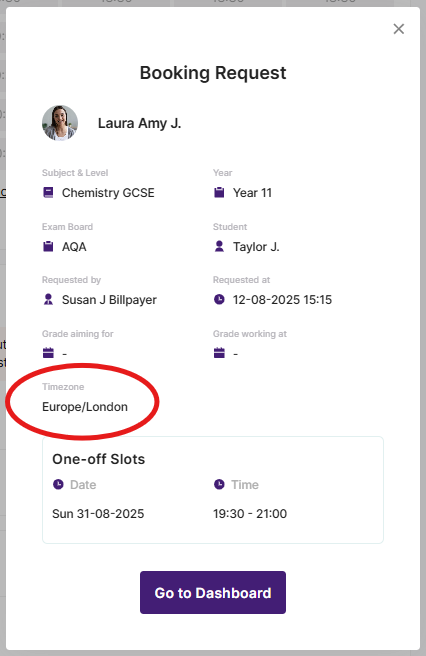Click the clock icon beside 12-08-2025 15:15
426x656 pixels.
[219, 300]
